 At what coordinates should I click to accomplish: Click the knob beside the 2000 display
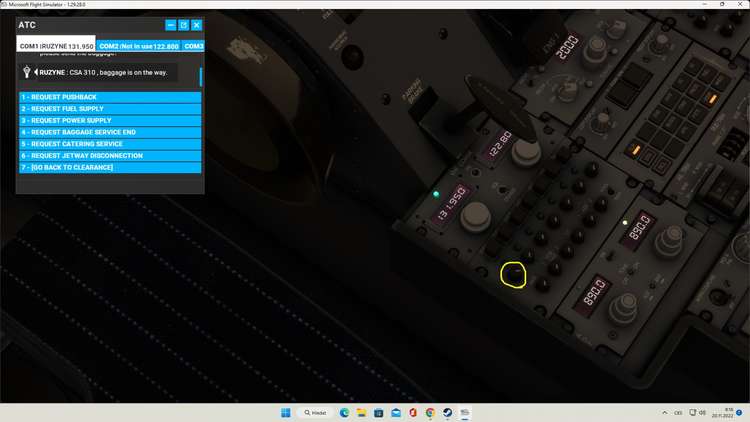pos(596,48)
